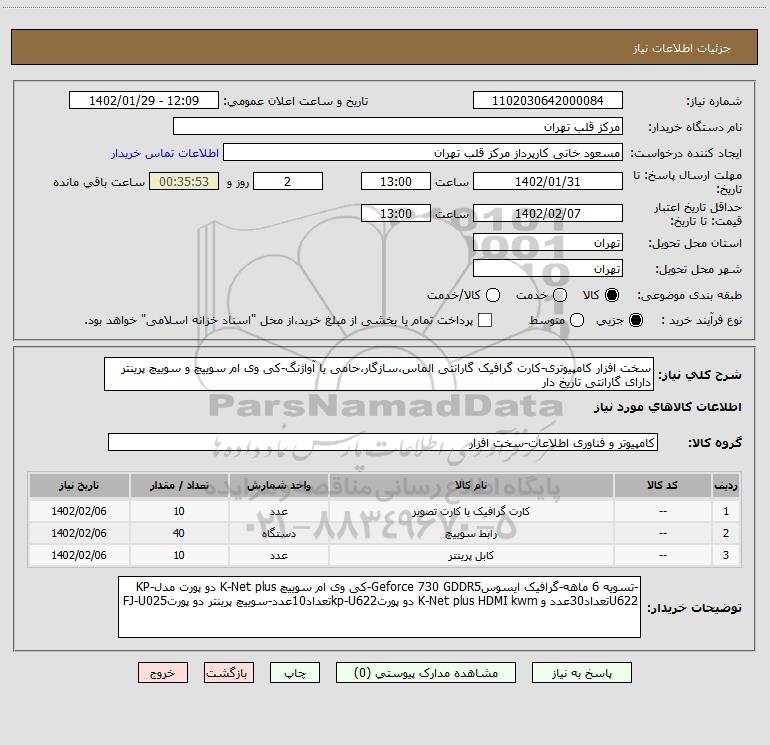
Task: Click the request creator field مسعود خانی
Action: pos(423,153)
